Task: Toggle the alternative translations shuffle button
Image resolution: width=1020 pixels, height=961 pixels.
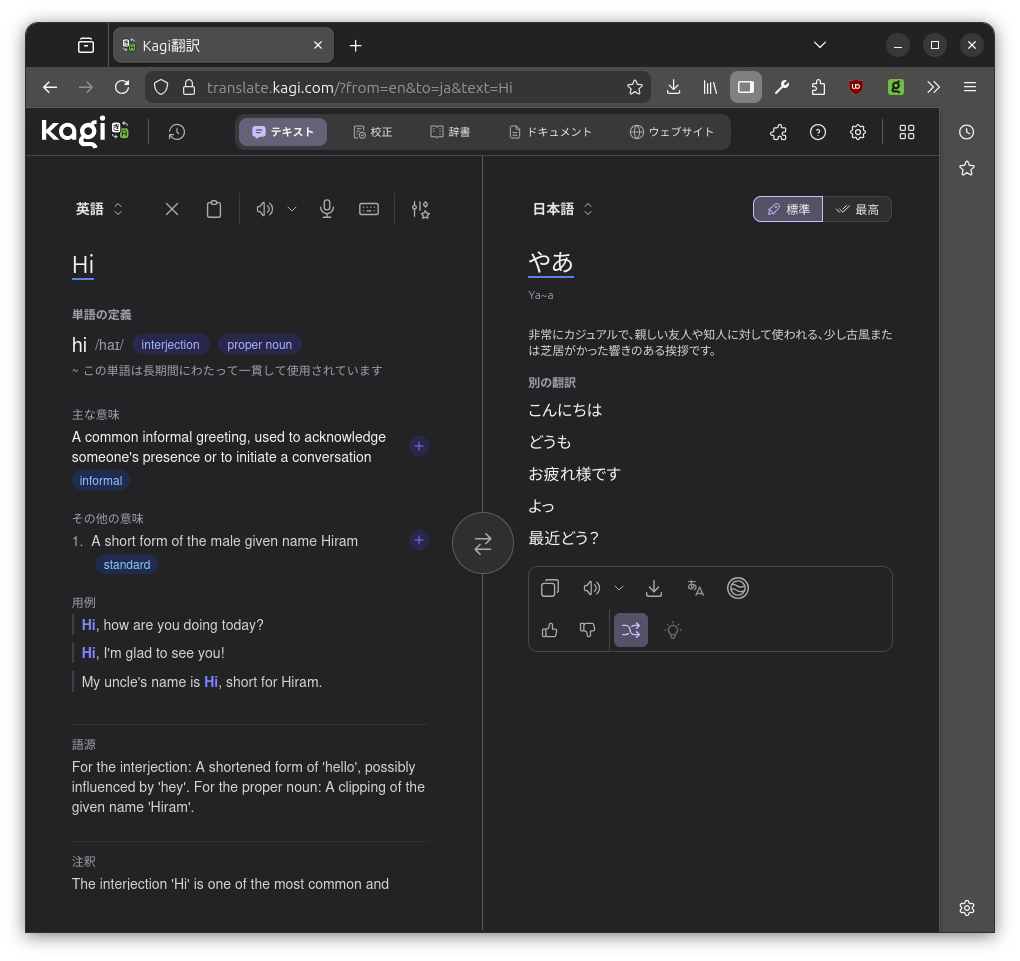Action: tap(630, 630)
